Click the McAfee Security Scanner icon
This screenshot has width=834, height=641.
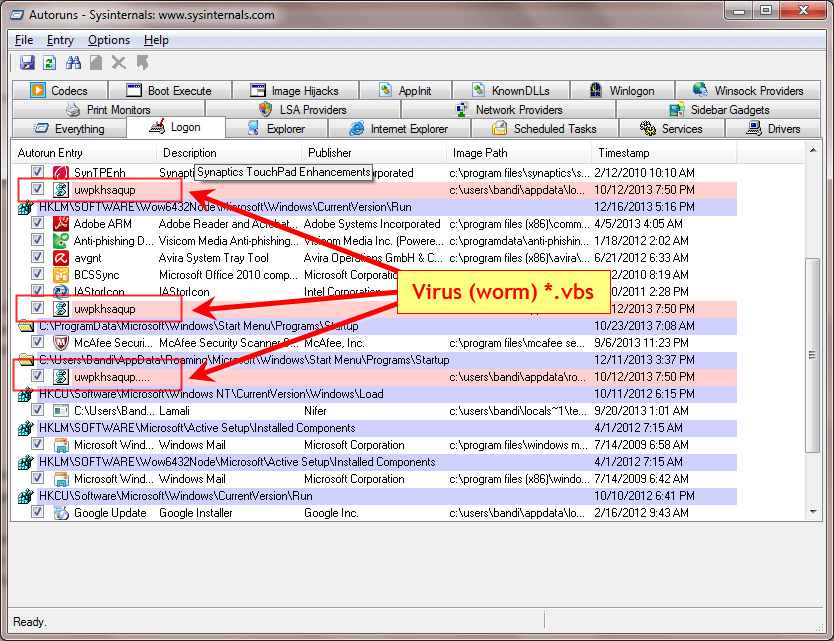click(x=61, y=343)
